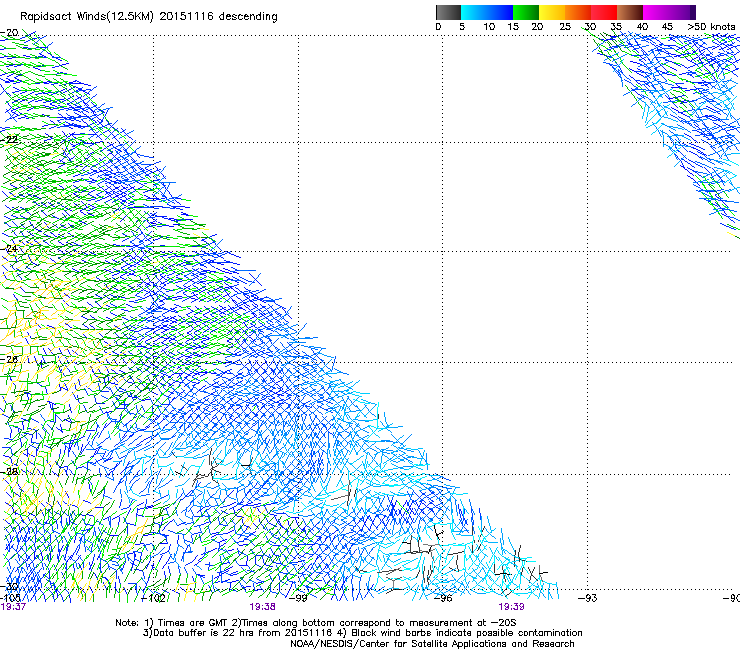Click the legend scale value '25'
740x650 pixels.
[565, 26]
